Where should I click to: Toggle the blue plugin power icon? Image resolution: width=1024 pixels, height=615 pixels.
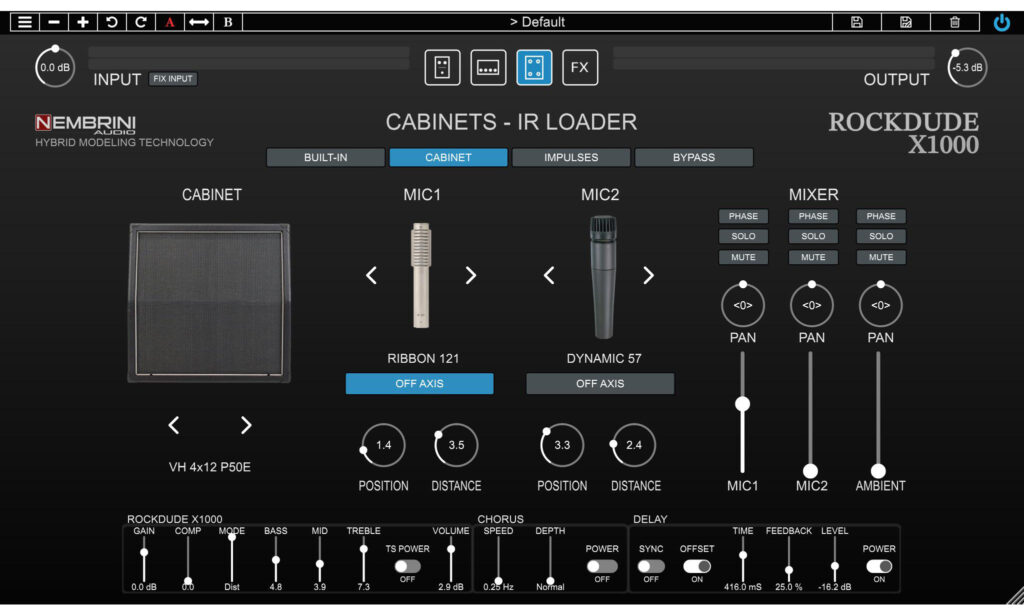[1001, 23]
